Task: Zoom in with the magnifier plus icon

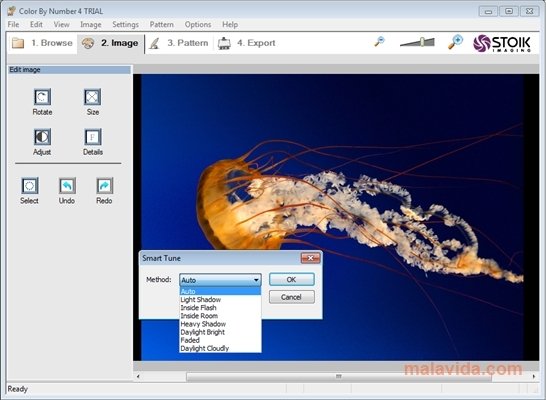Action: tap(455, 42)
